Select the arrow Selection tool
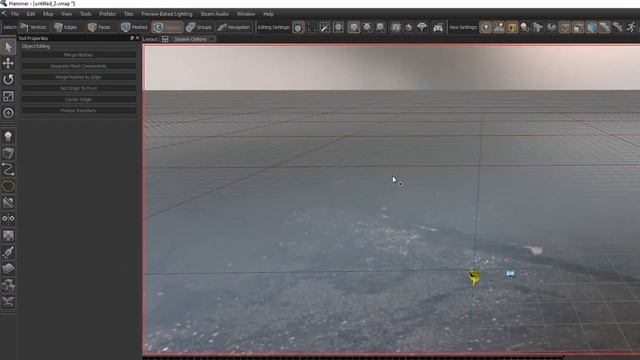The height and width of the screenshot is (360, 640). 8,47
